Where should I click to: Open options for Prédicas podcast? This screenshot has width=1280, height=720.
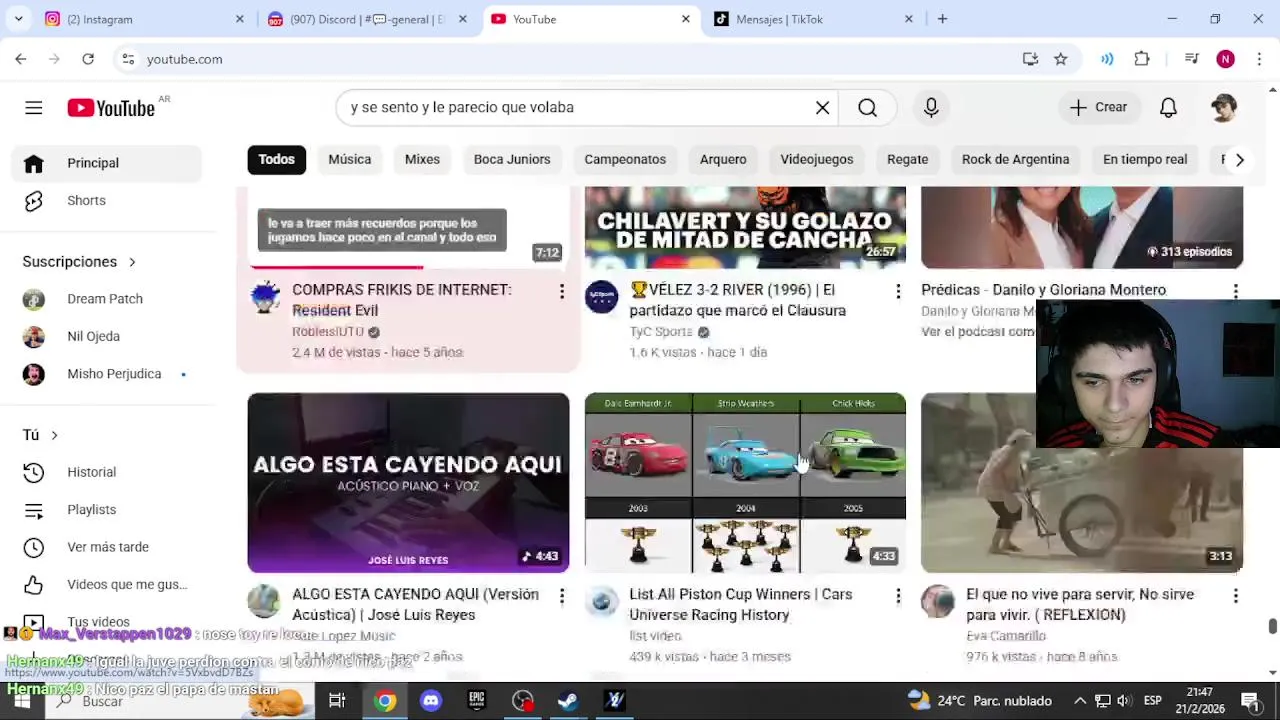pos(1235,291)
